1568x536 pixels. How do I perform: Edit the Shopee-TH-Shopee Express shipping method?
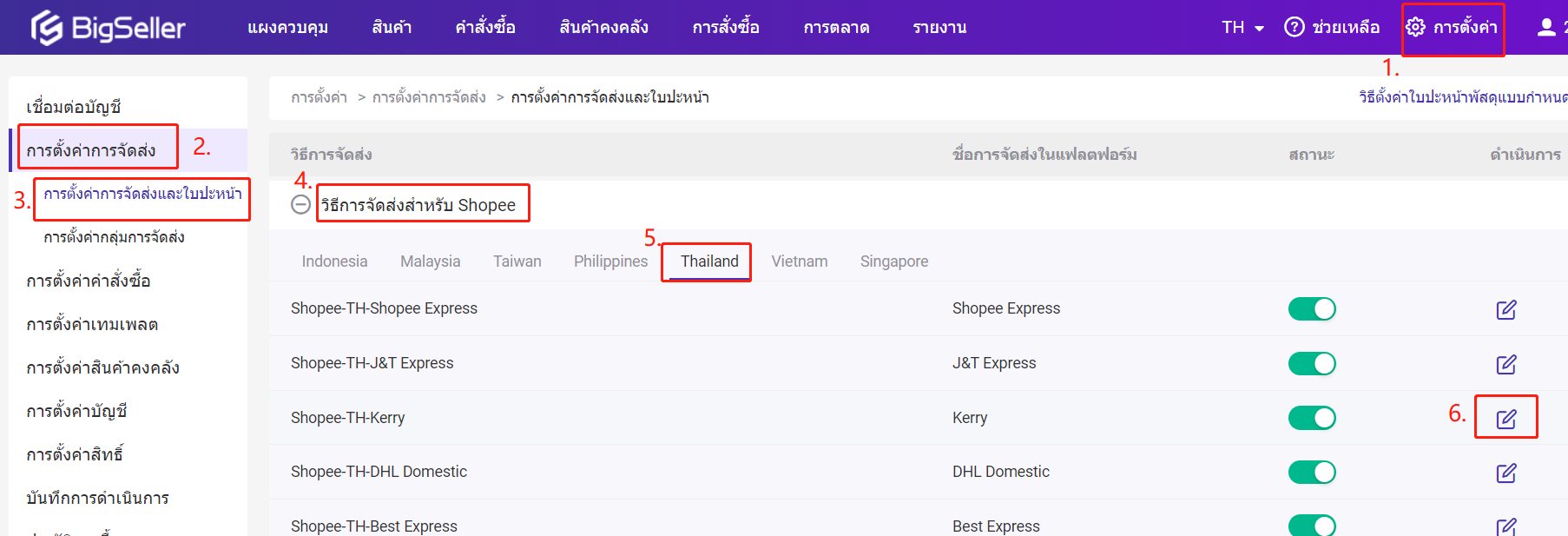1505,309
